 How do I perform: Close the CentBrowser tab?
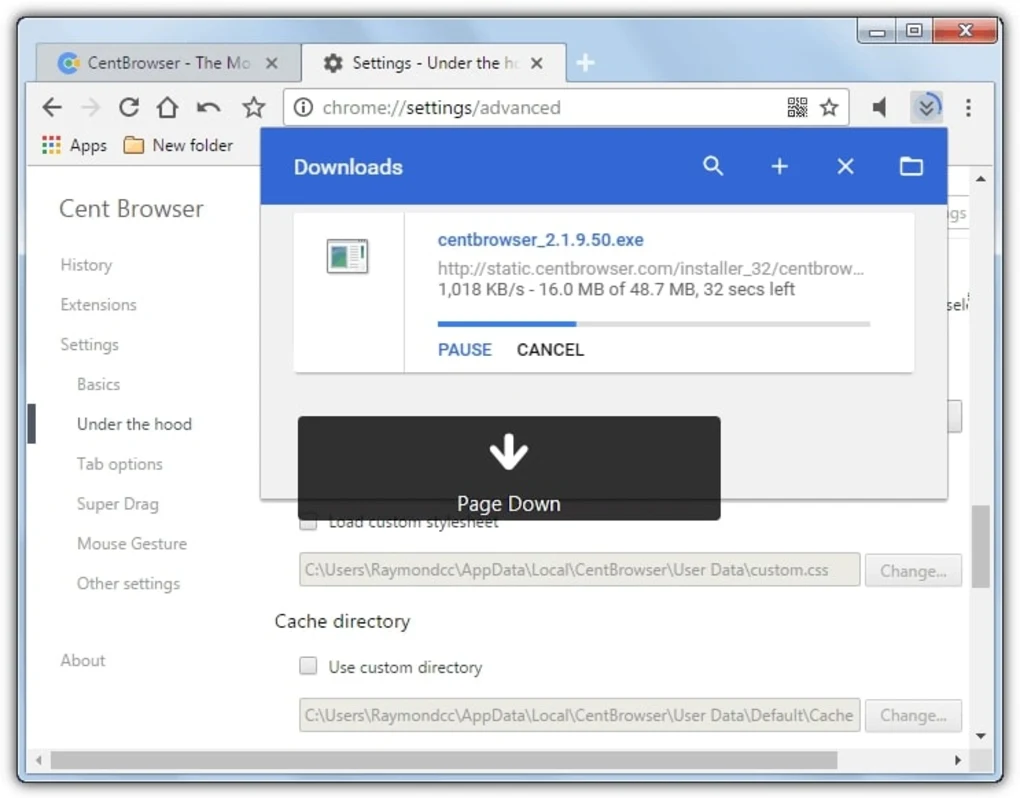coord(272,63)
